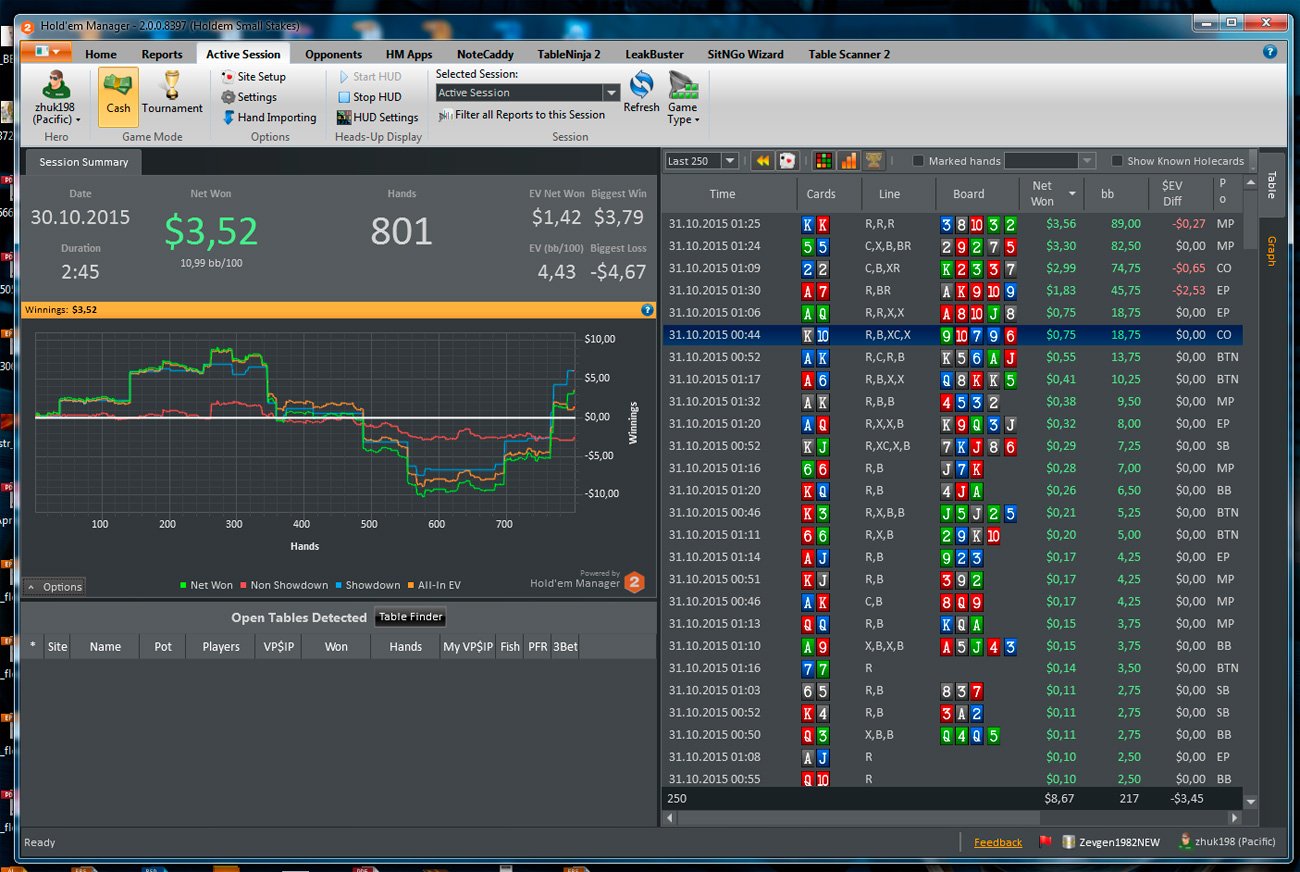Click the yellow rewind arrows icon
1300x872 pixels.
[763, 161]
